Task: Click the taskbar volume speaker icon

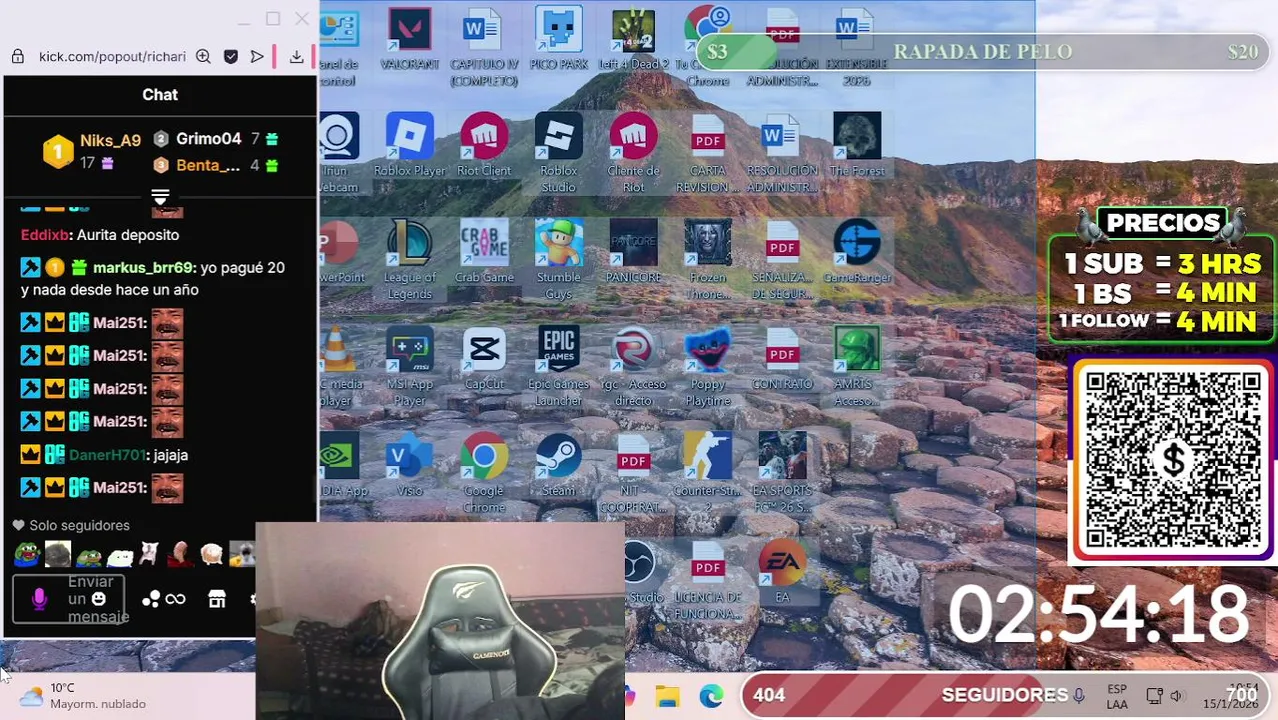Action: click(1176, 696)
